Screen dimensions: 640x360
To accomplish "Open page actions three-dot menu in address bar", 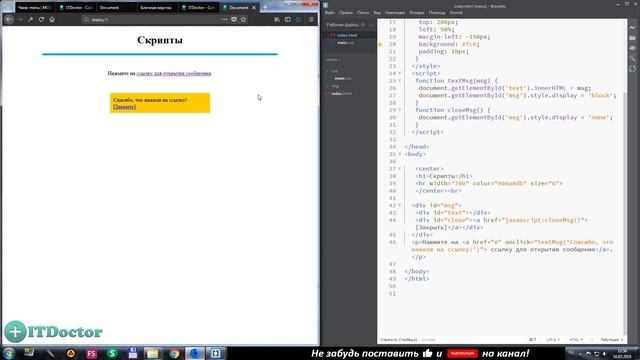I will pyautogui.click(x=224, y=19).
